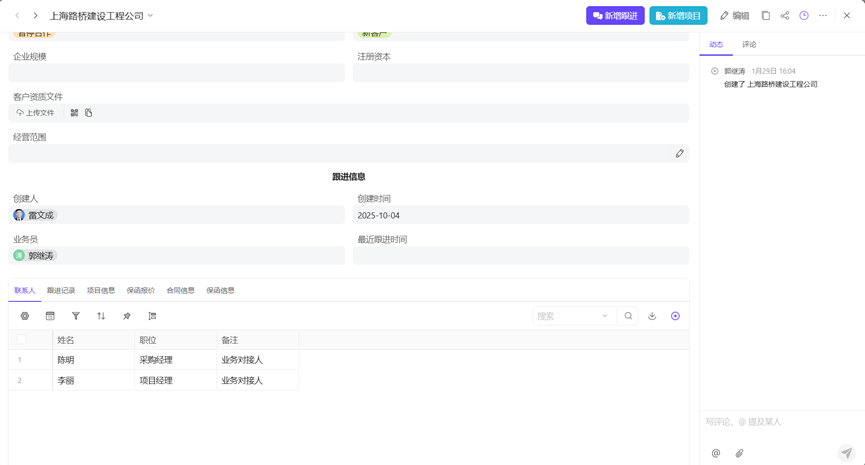Click the 新增项目 button

click(x=678, y=16)
